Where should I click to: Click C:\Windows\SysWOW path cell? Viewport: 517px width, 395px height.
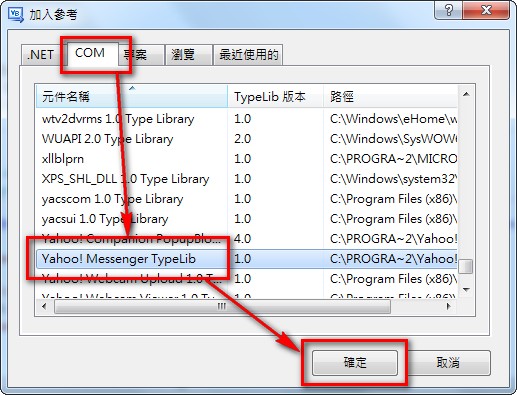[x=393, y=139]
